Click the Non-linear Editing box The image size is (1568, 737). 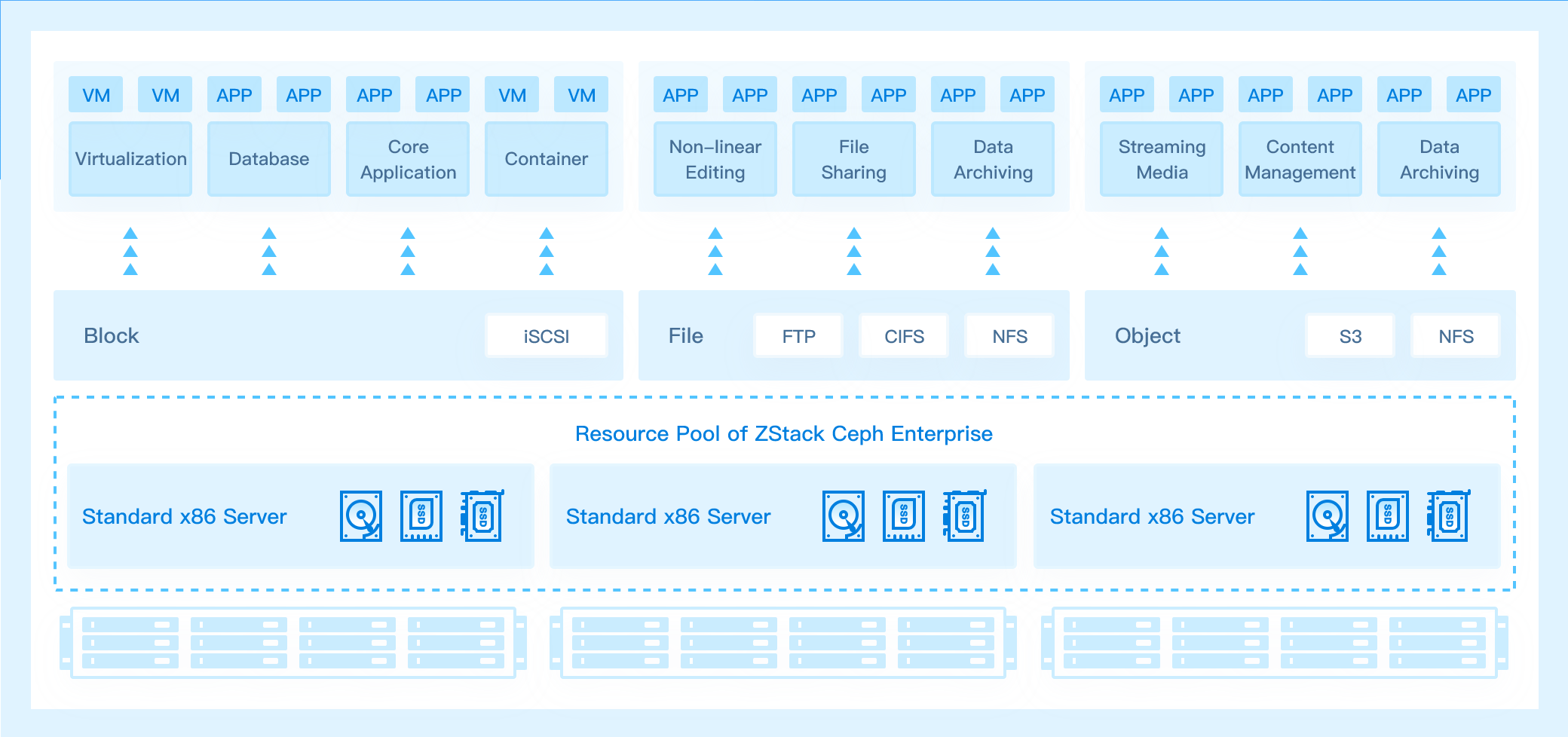(715, 159)
